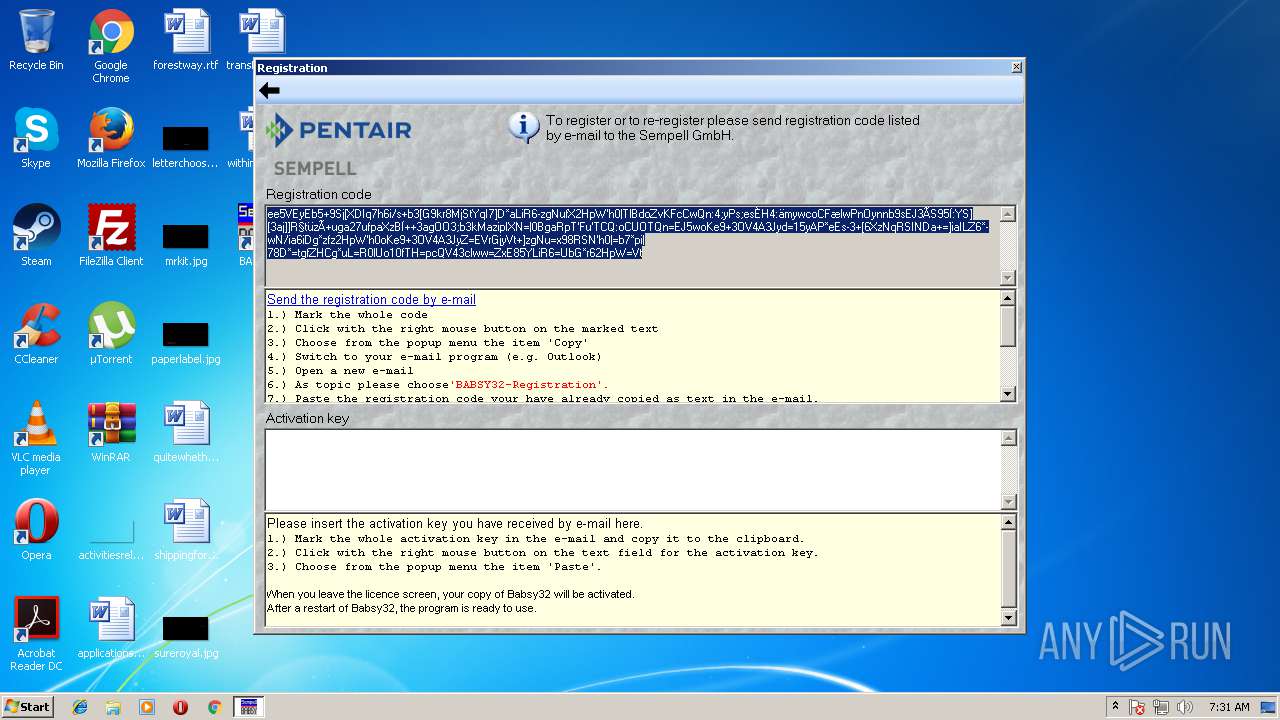The width and height of the screenshot is (1280, 720).
Task: Select the Google Chrome desktop icon
Action: click(x=111, y=47)
